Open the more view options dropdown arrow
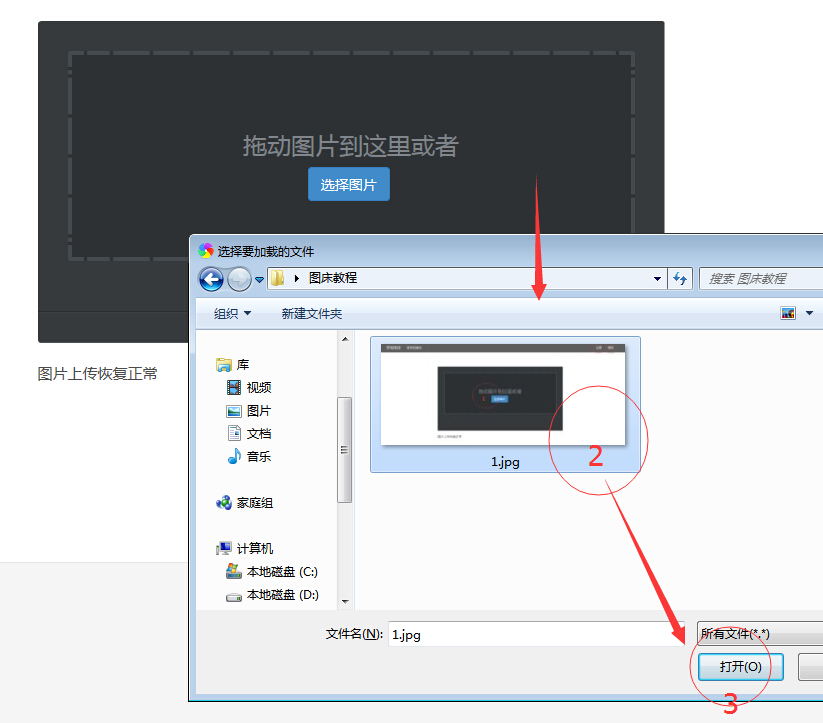Screen dimensions: 823x723 click(x=809, y=313)
